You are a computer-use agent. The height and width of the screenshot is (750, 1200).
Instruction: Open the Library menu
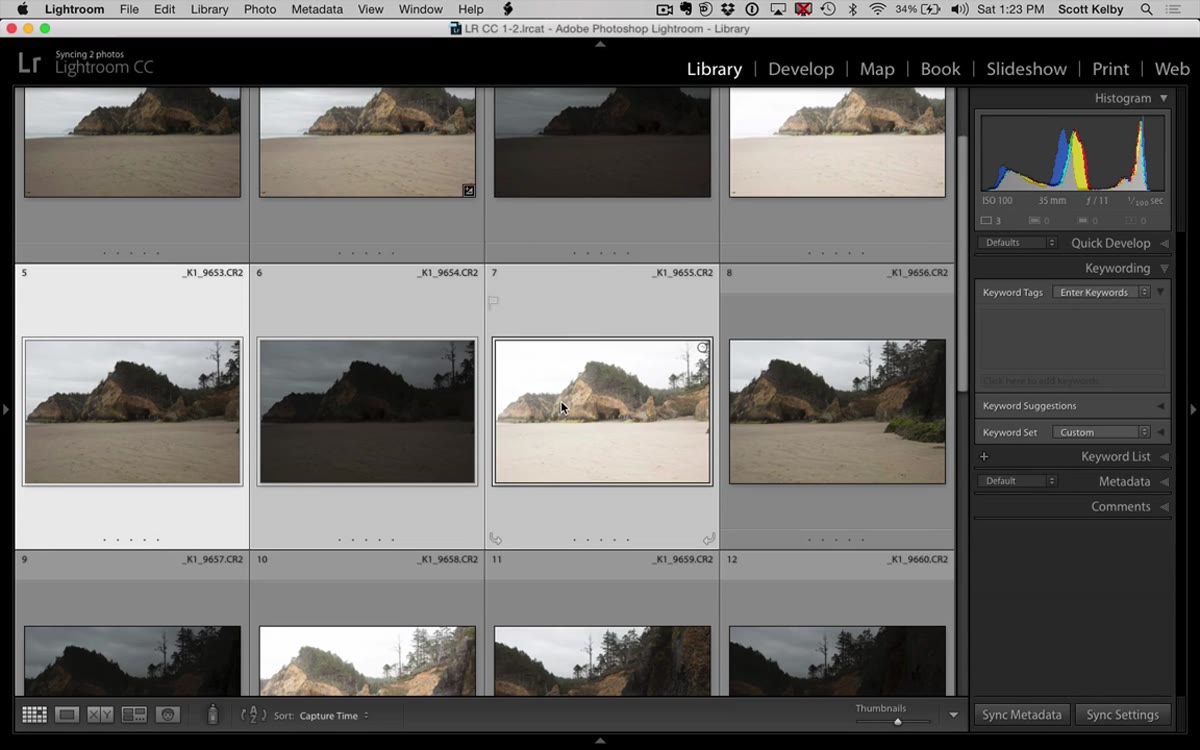point(209,9)
